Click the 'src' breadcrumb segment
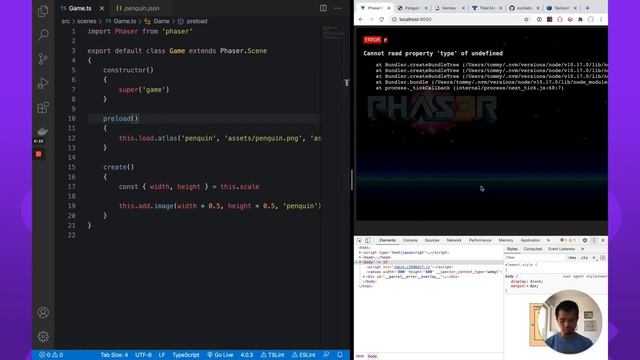Screen dimensions: 640x360 [x=66, y=21]
